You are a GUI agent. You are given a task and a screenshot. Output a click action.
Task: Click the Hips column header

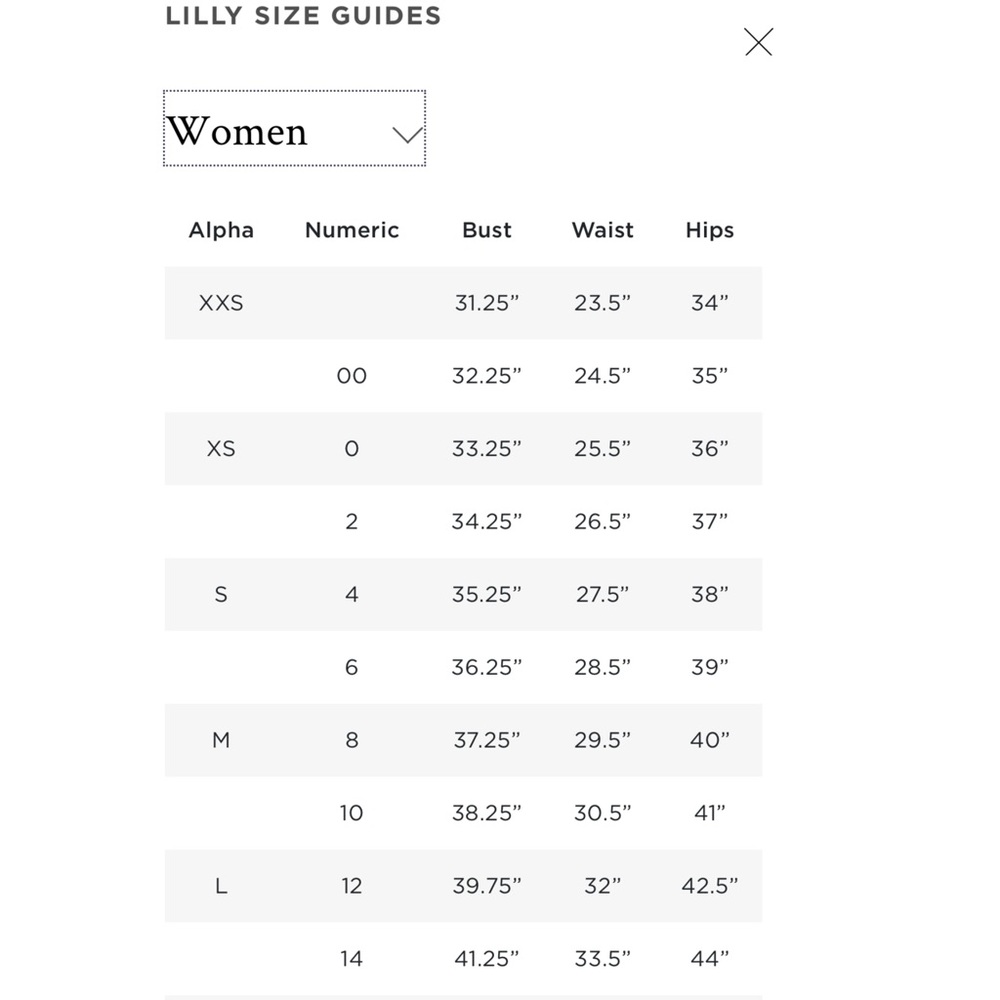point(710,230)
